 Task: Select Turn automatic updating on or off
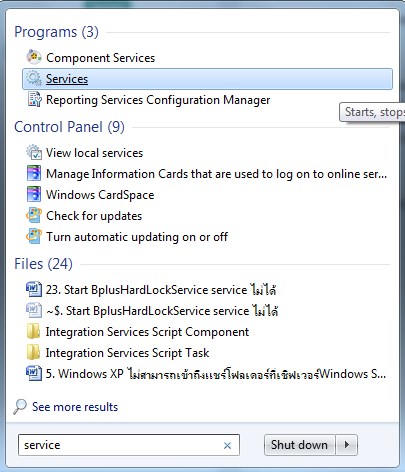[x=137, y=237]
